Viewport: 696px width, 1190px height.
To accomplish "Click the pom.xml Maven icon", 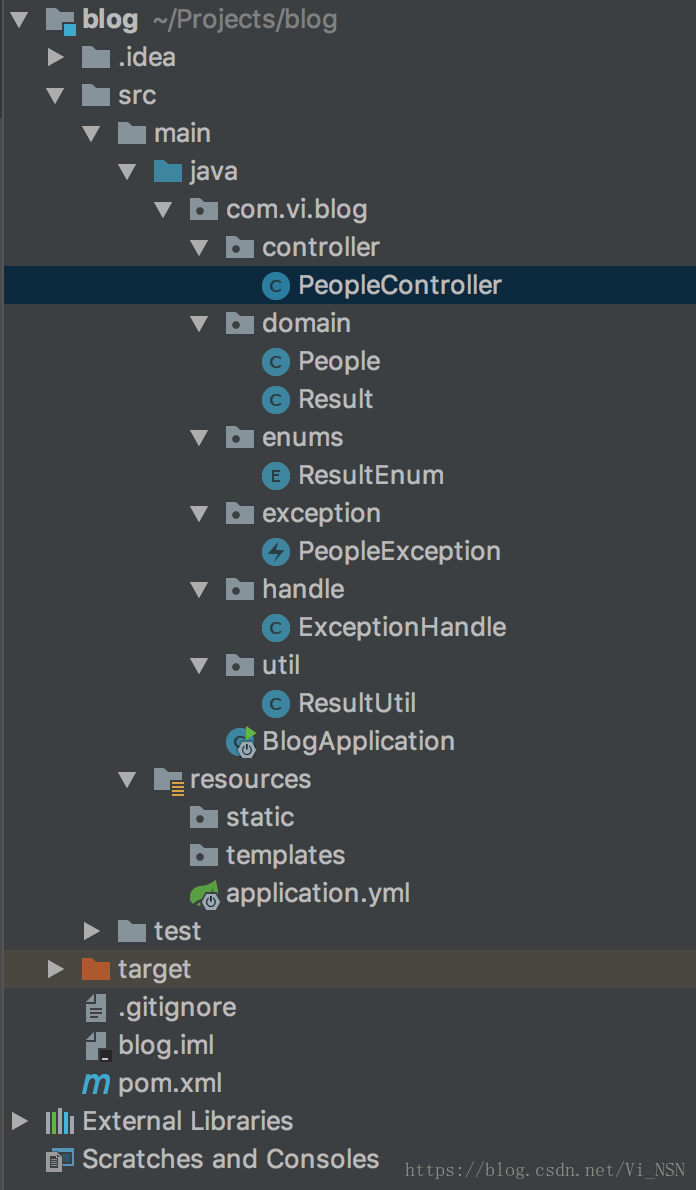I will pyautogui.click(x=96, y=1084).
